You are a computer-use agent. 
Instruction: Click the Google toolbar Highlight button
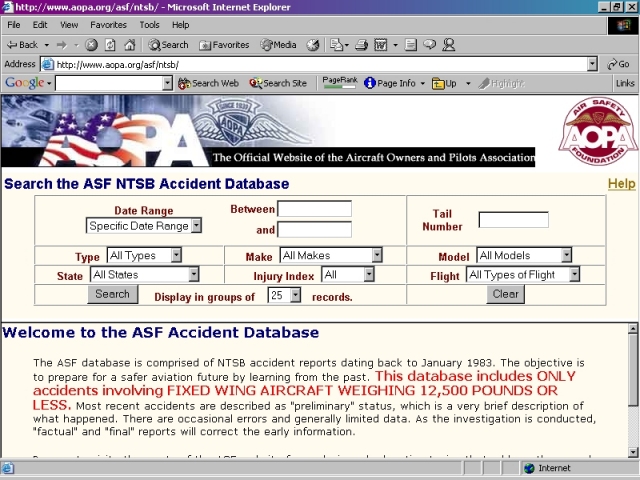[x=501, y=83]
